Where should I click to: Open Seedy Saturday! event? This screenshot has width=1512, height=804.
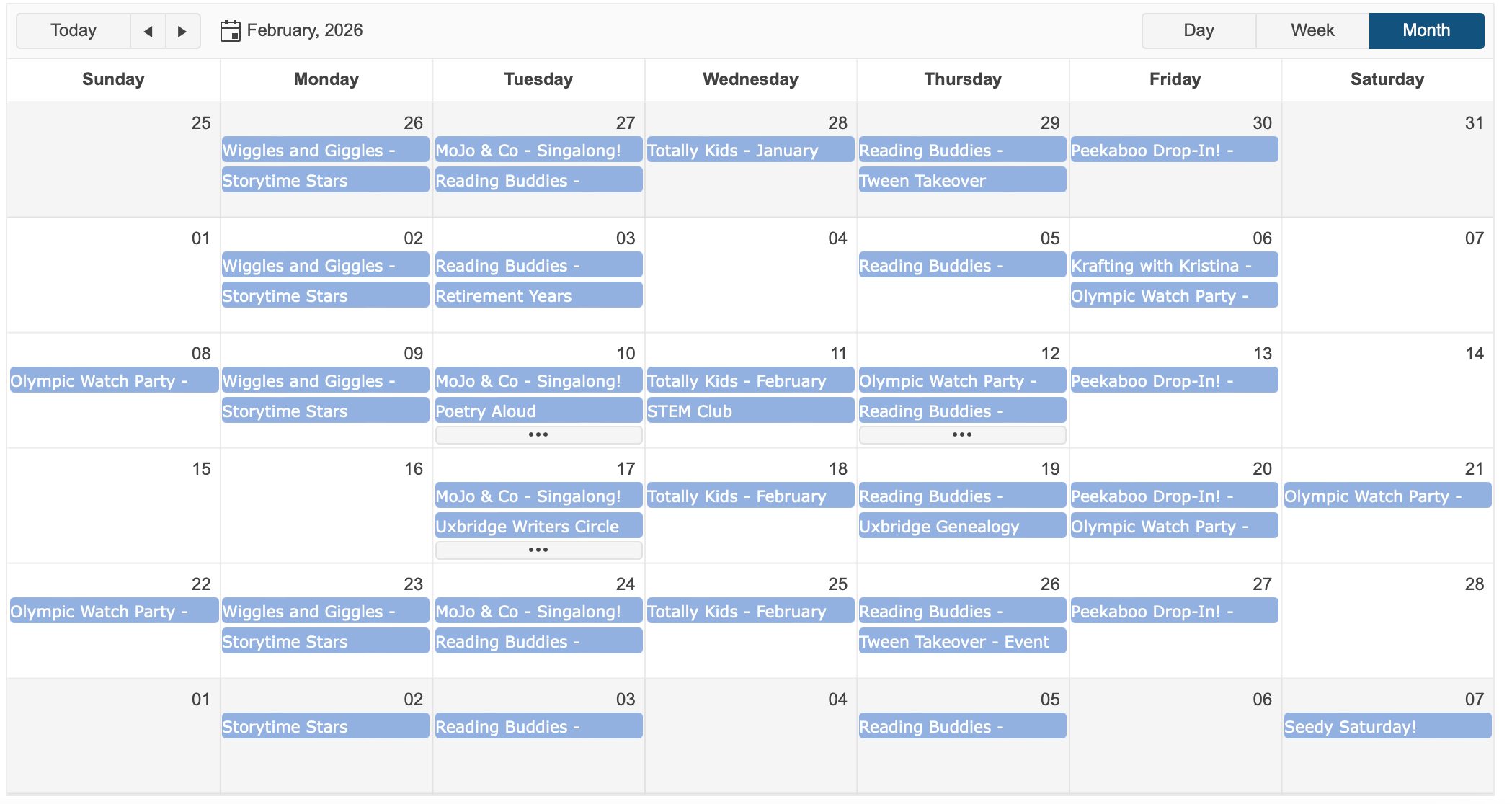pos(1387,726)
